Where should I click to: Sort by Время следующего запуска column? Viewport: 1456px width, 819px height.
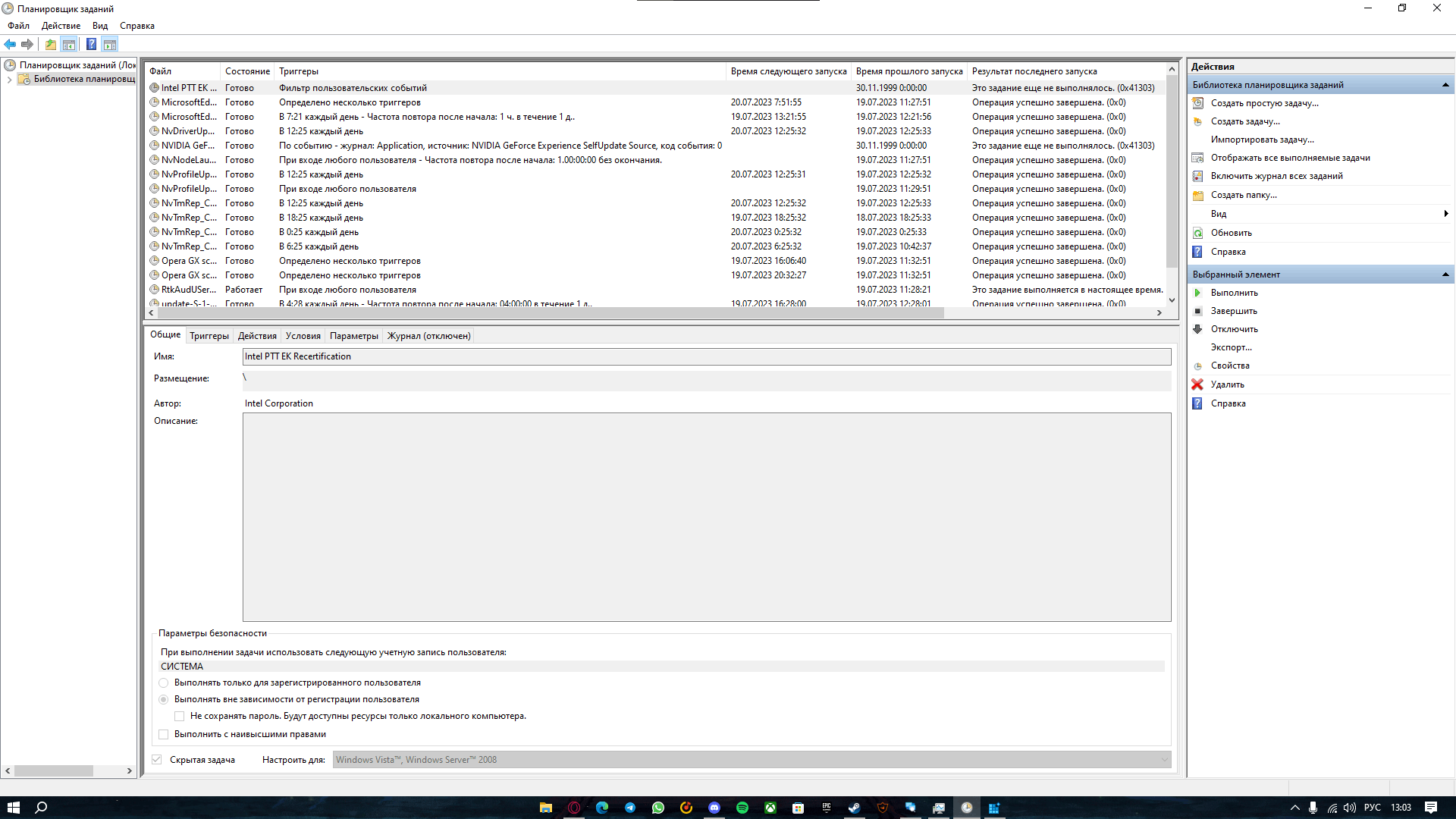point(789,71)
